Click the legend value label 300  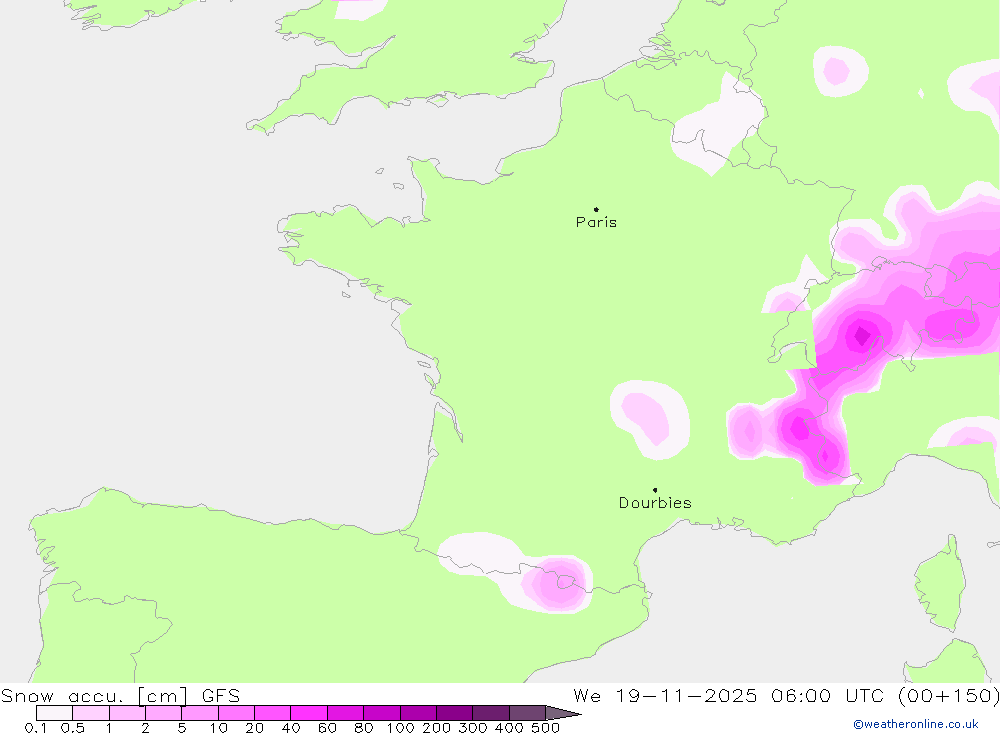(473, 727)
